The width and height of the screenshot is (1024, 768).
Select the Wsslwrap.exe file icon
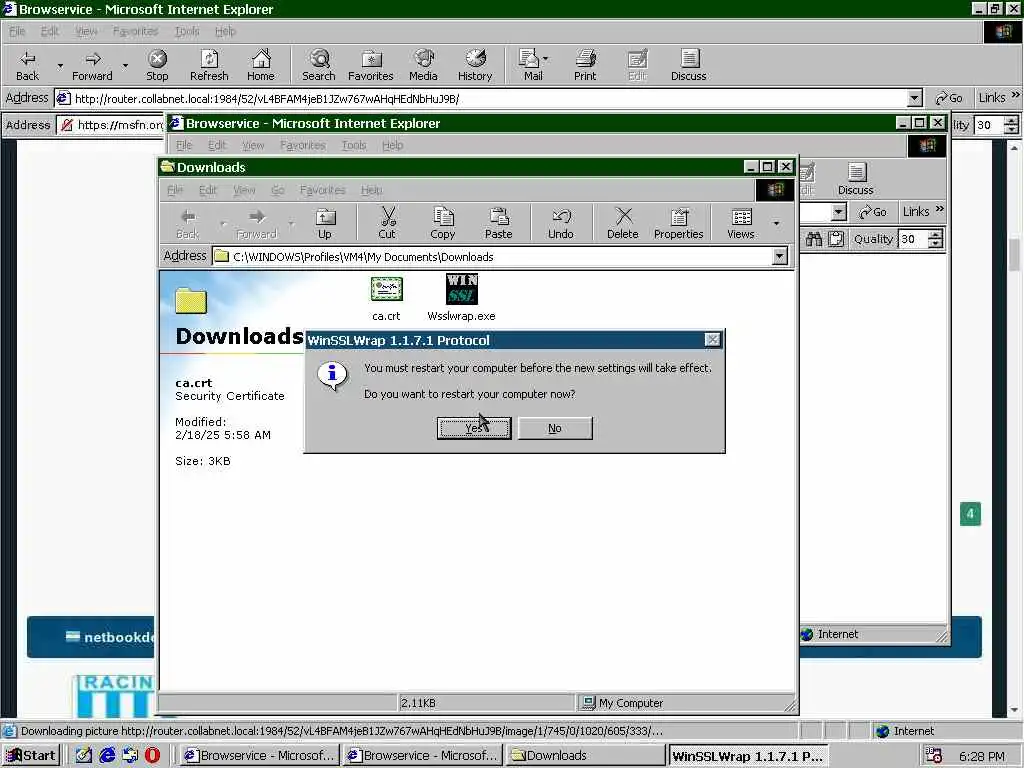click(x=462, y=289)
